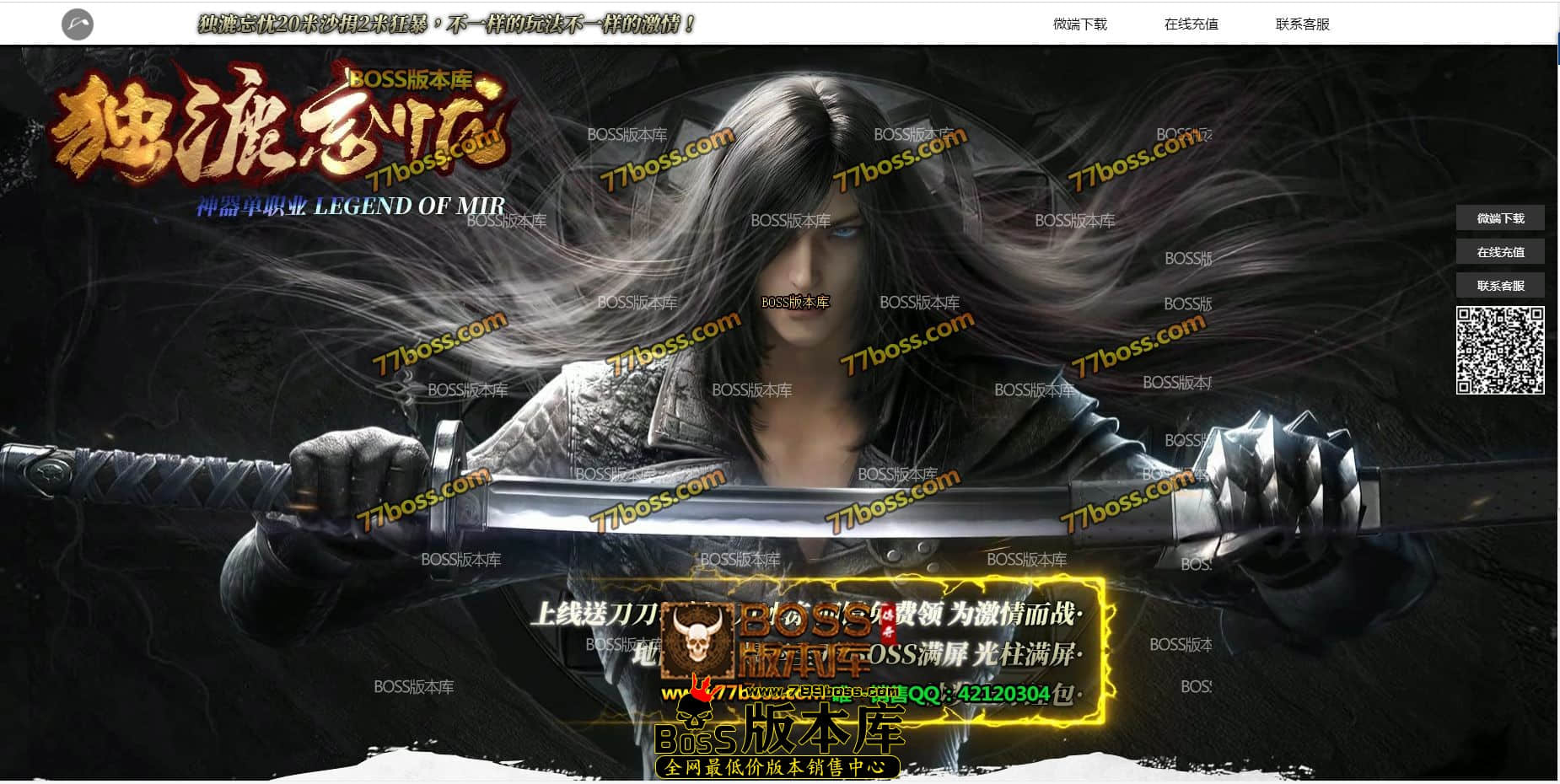This screenshot has width=1560, height=784.
Task: Select 联系客服 in the top navigation
Action: 1302,24
